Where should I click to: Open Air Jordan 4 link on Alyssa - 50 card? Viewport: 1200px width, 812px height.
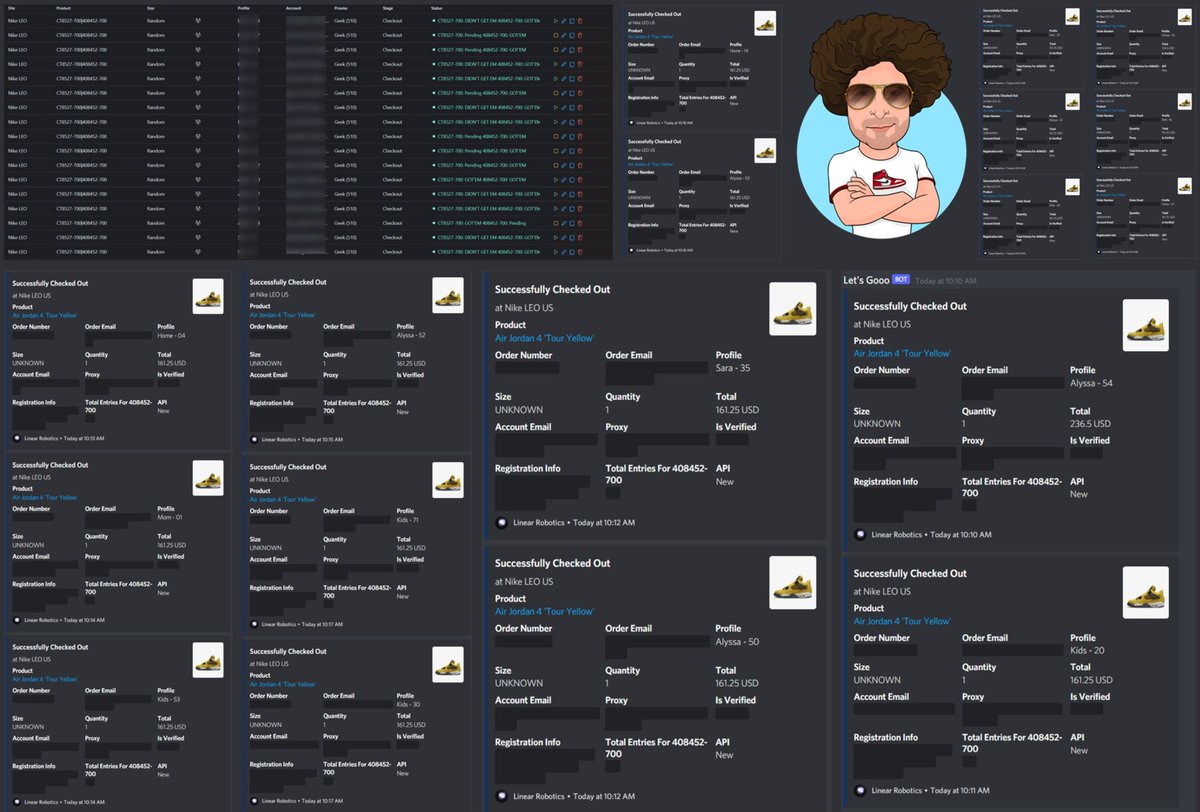pos(545,611)
